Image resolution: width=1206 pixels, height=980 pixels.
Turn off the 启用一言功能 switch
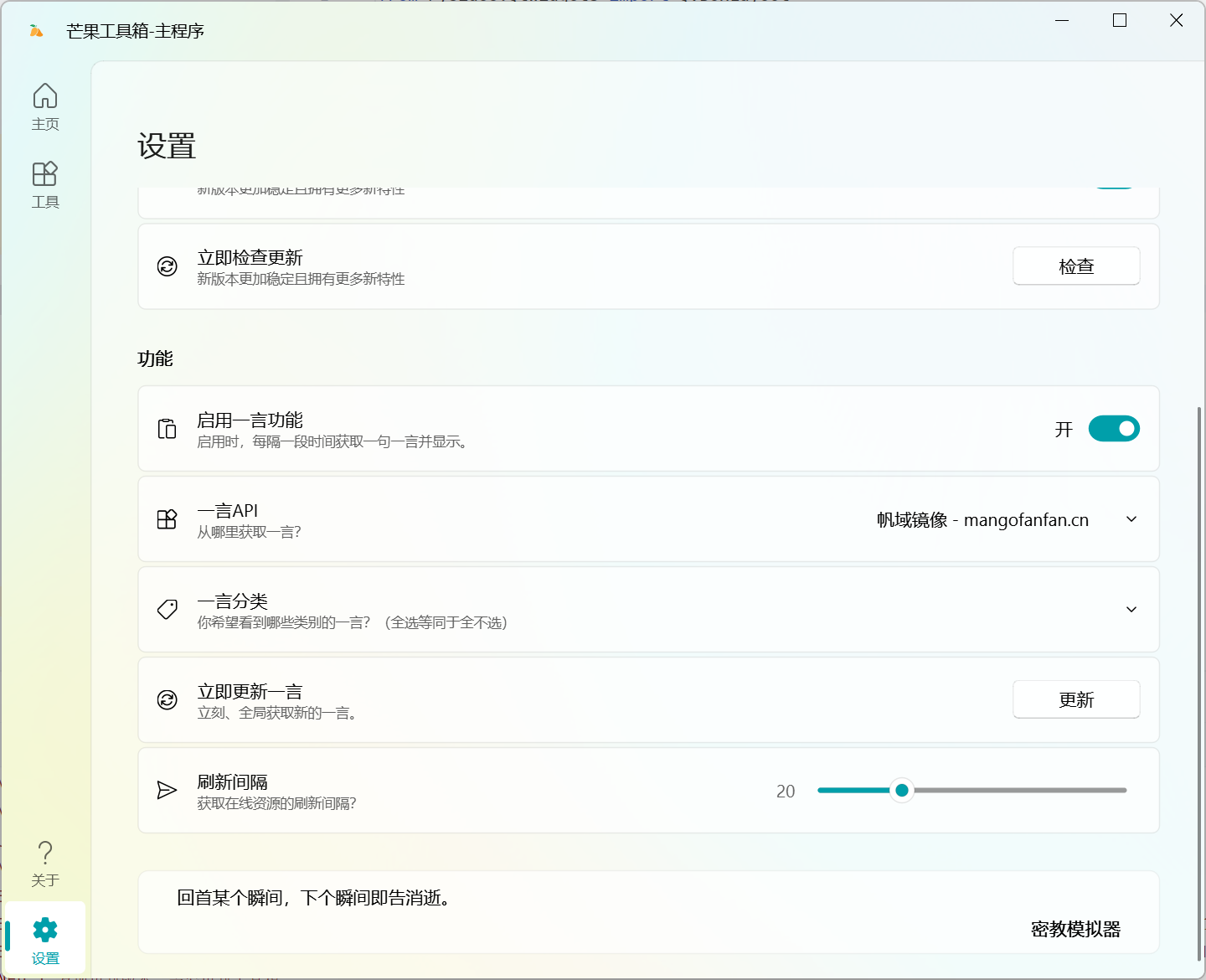pos(1114,429)
